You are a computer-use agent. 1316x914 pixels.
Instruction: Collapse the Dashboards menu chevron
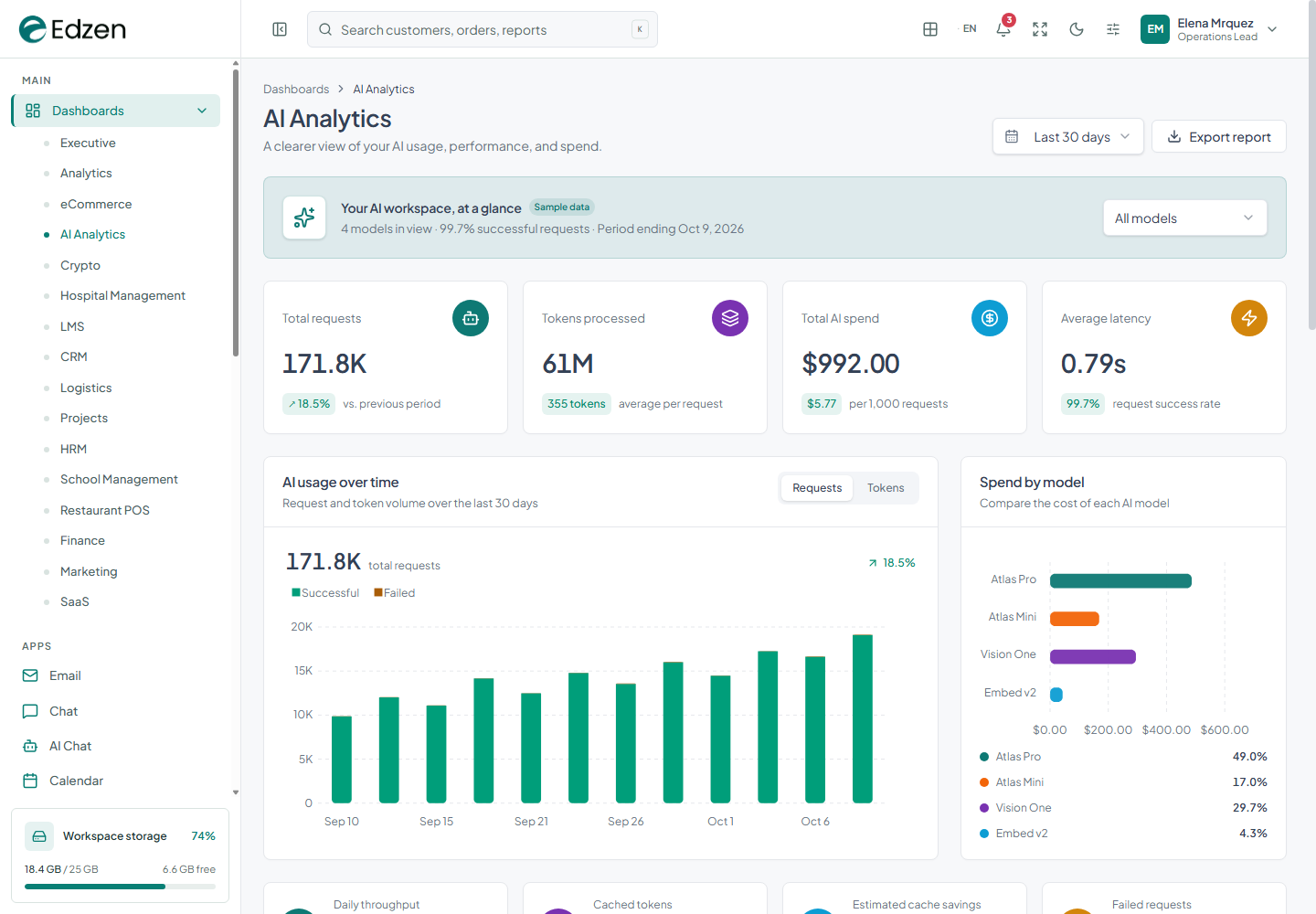[202, 111]
